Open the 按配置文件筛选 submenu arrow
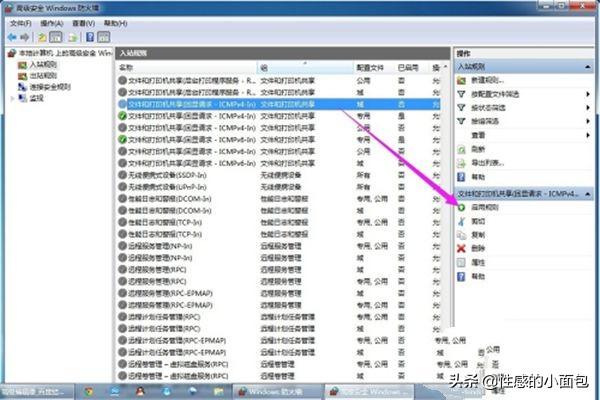The height and width of the screenshot is (400, 600). (588, 94)
